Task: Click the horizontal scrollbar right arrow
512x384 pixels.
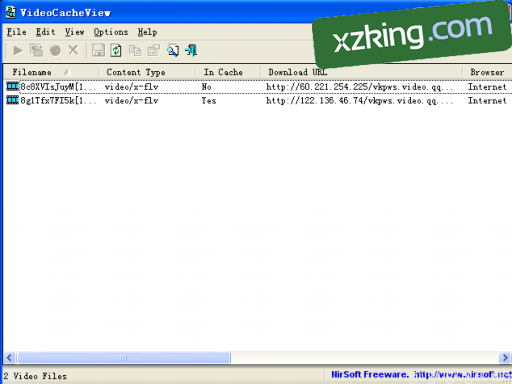Action: (x=505, y=358)
